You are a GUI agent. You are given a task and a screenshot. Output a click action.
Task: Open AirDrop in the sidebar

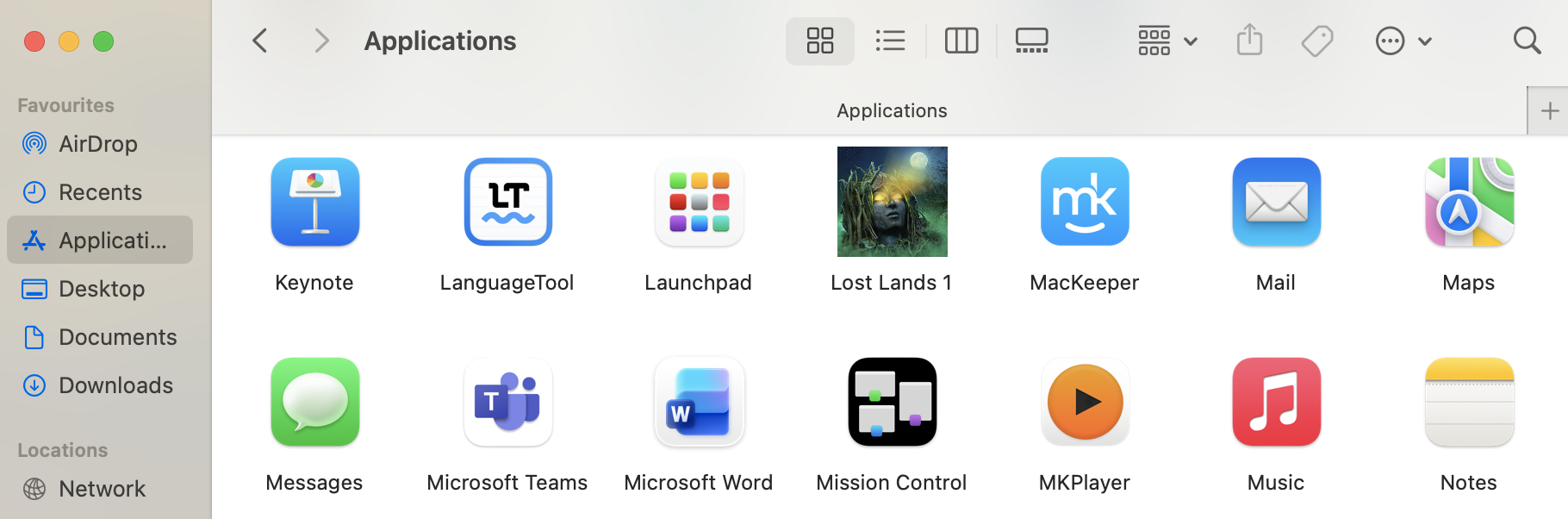[100, 144]
